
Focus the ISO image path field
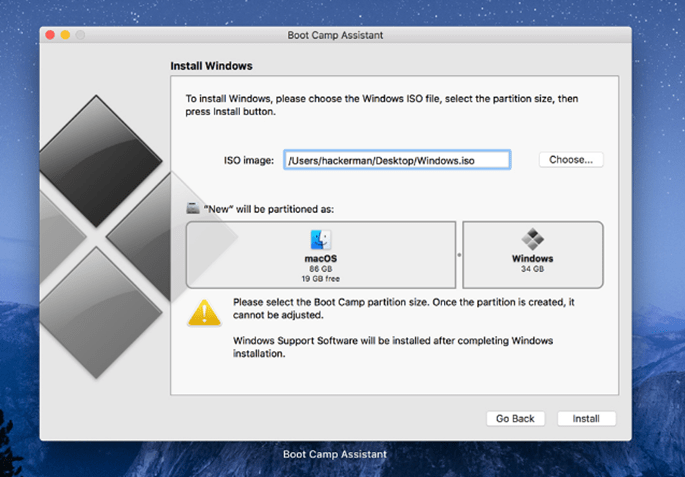[x=397, y=160]
